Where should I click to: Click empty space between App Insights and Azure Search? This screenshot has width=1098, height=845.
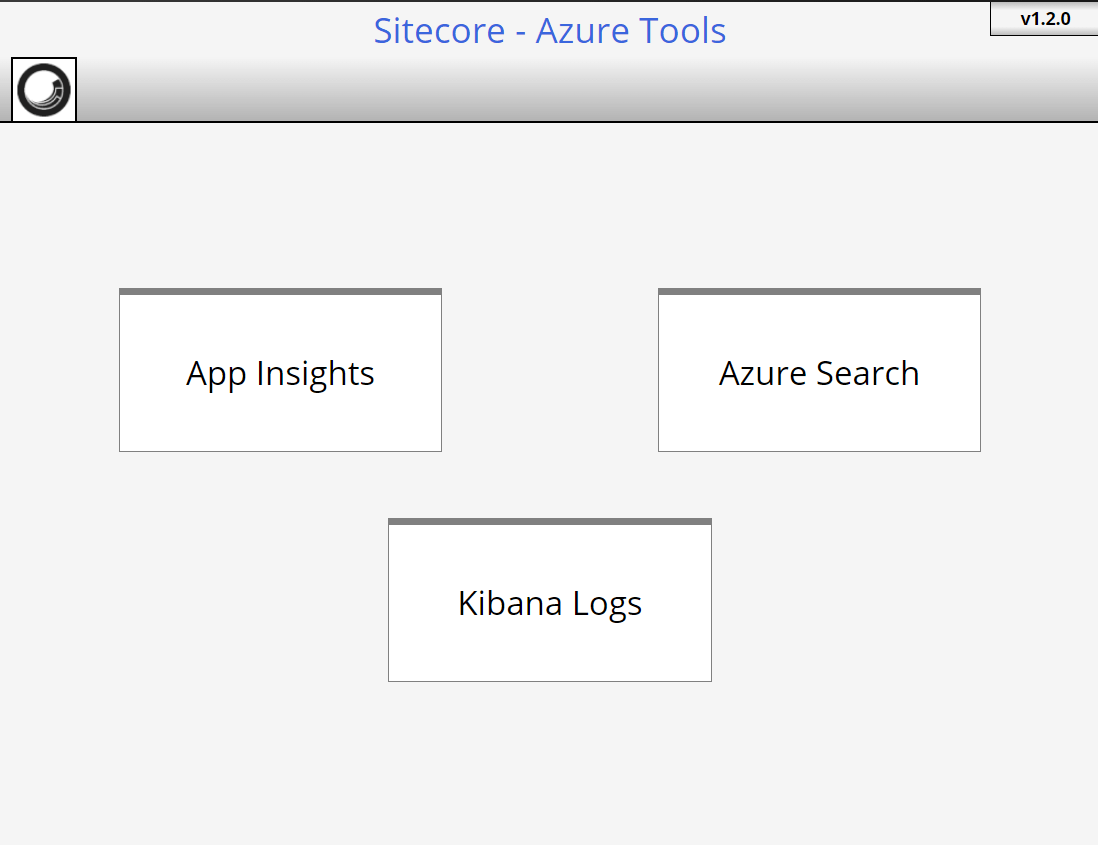point(549,370)
